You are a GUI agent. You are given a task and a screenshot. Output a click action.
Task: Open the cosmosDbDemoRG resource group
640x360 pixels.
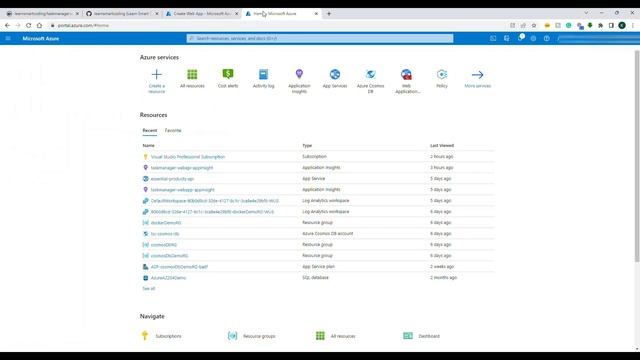[x=169, y=256]
